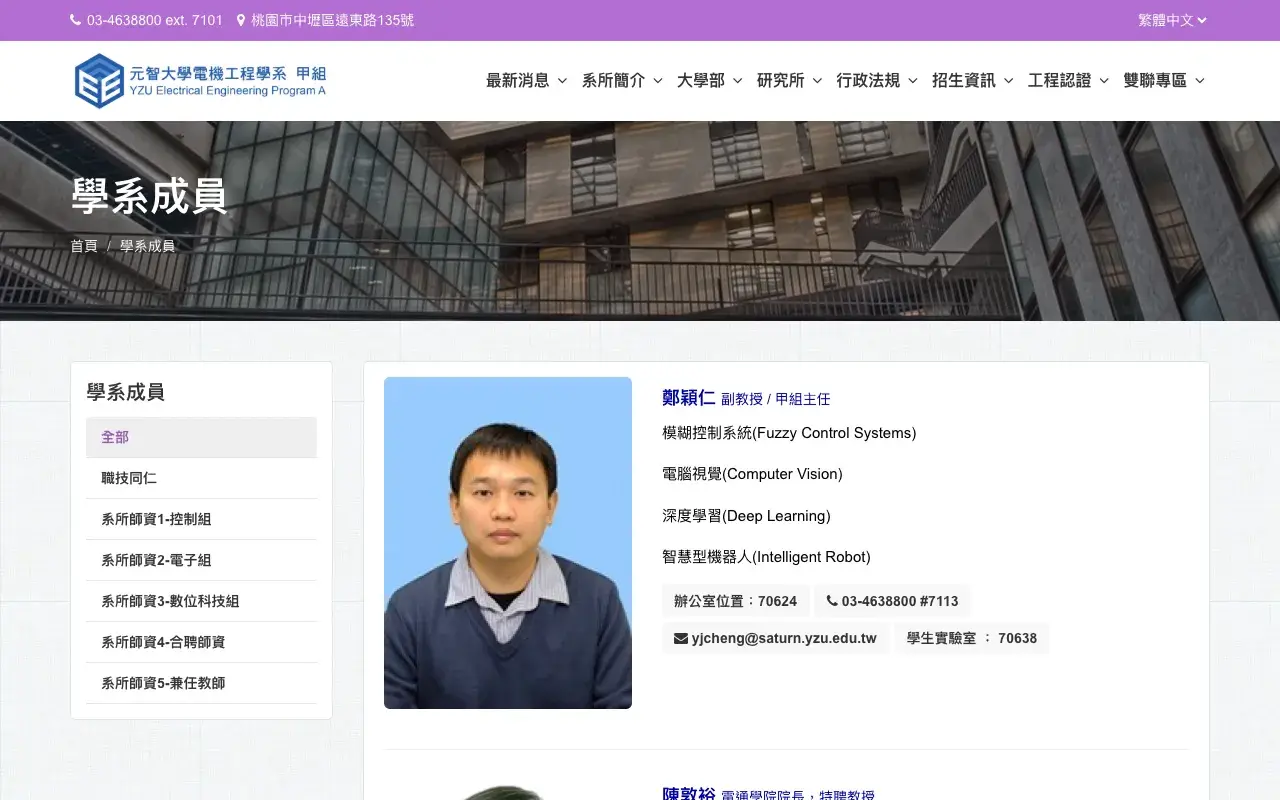Expand the 行政法規 menu
The height and width of the screenshot is (800, 1280).
[x=877, y=81]
